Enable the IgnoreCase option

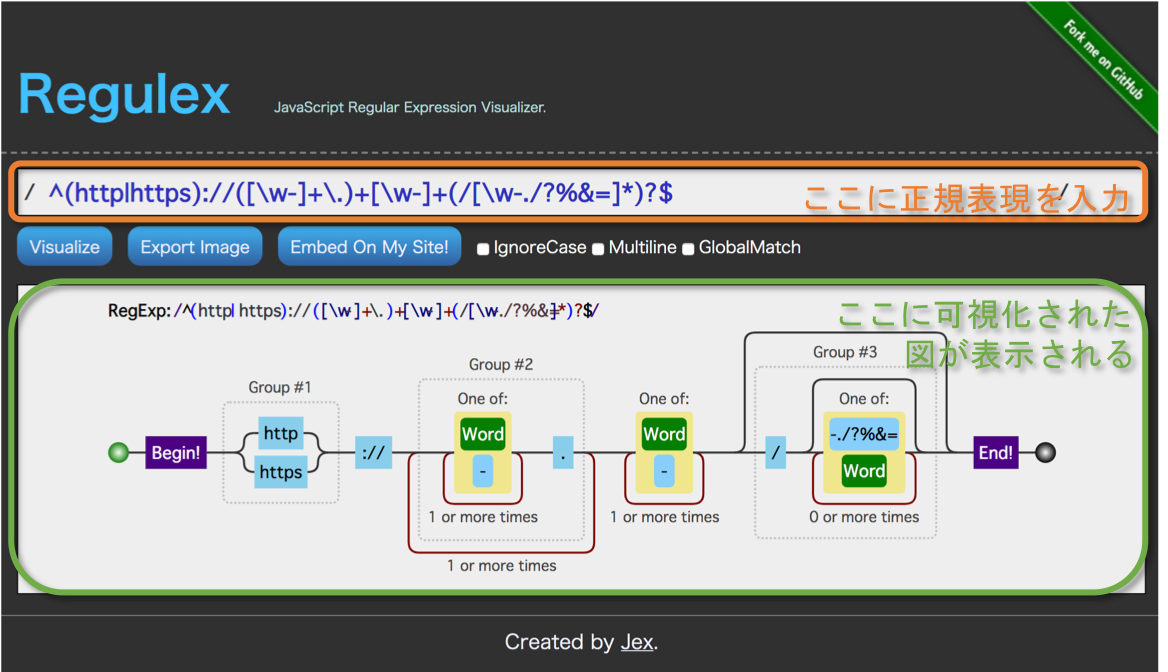(x=481, y=247)
